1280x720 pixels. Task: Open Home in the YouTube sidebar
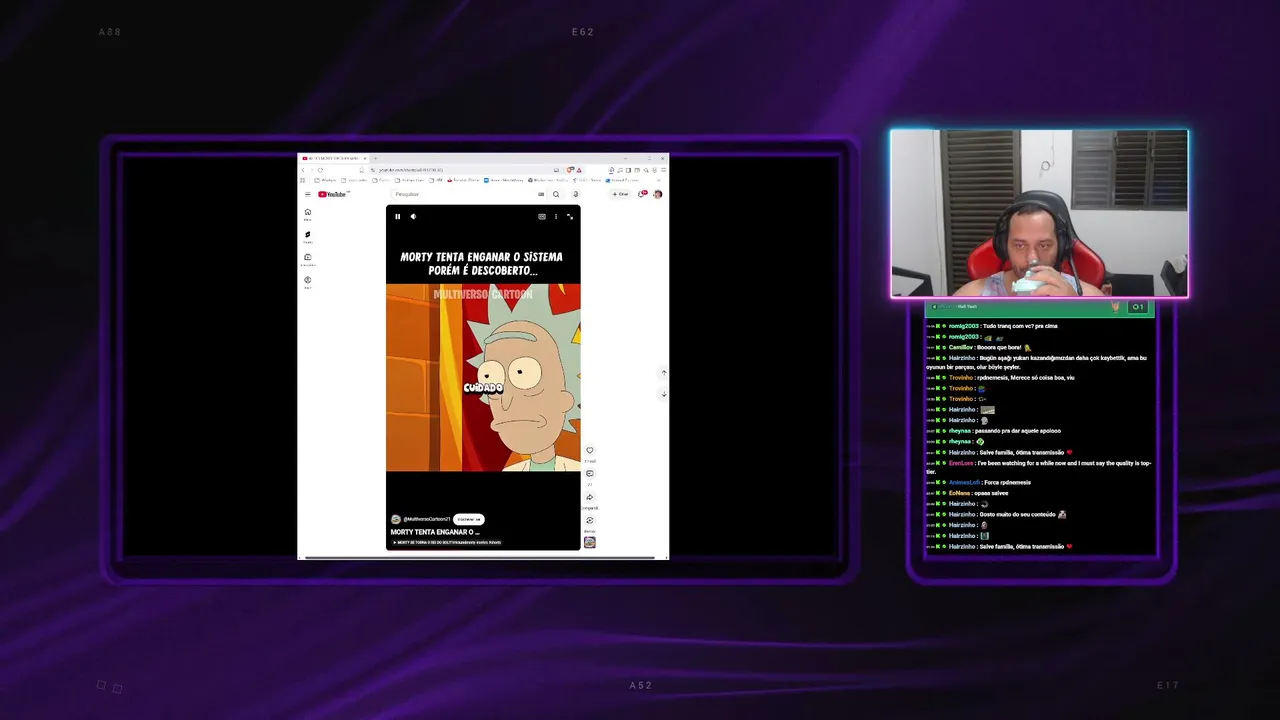click(308, 214)
